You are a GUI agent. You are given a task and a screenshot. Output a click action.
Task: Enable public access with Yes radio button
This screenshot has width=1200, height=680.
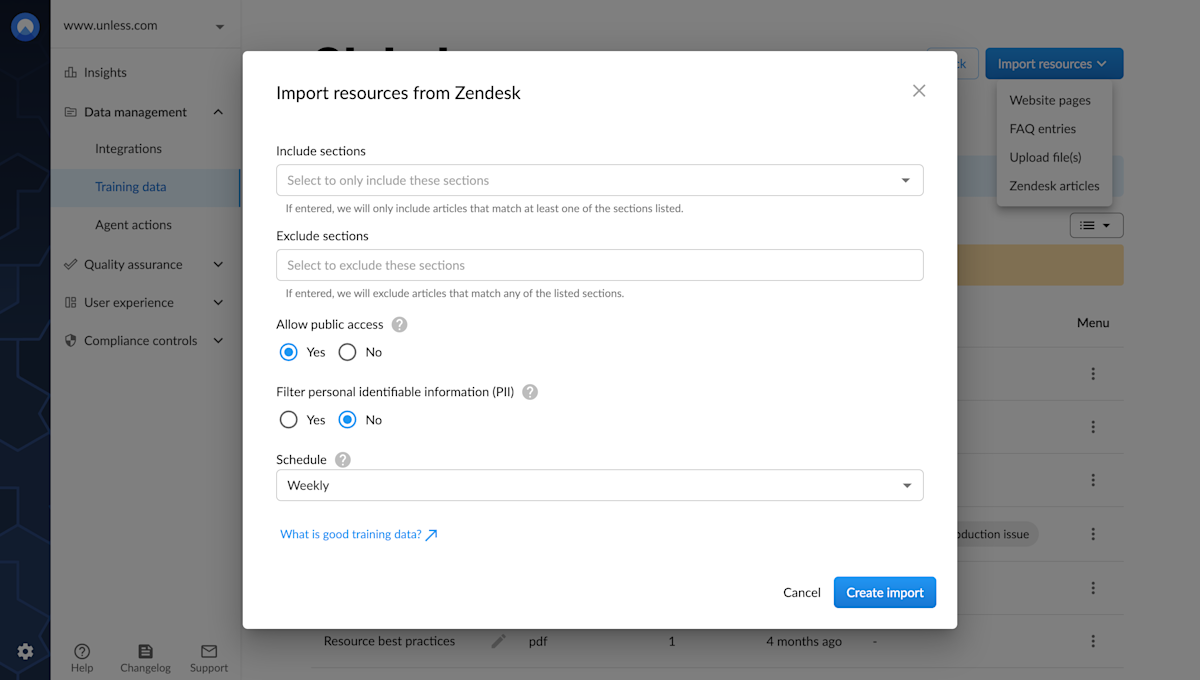point(289,352)
